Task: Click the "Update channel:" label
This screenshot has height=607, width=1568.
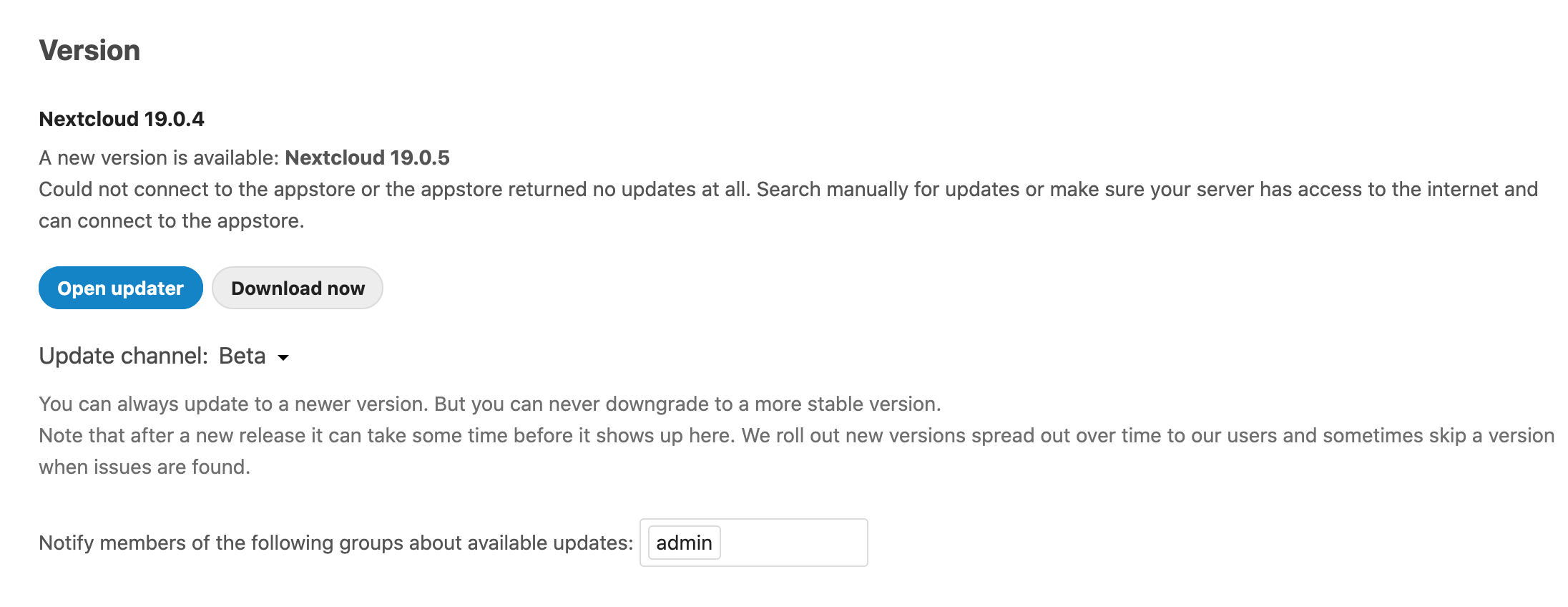Action: (123, 356)
